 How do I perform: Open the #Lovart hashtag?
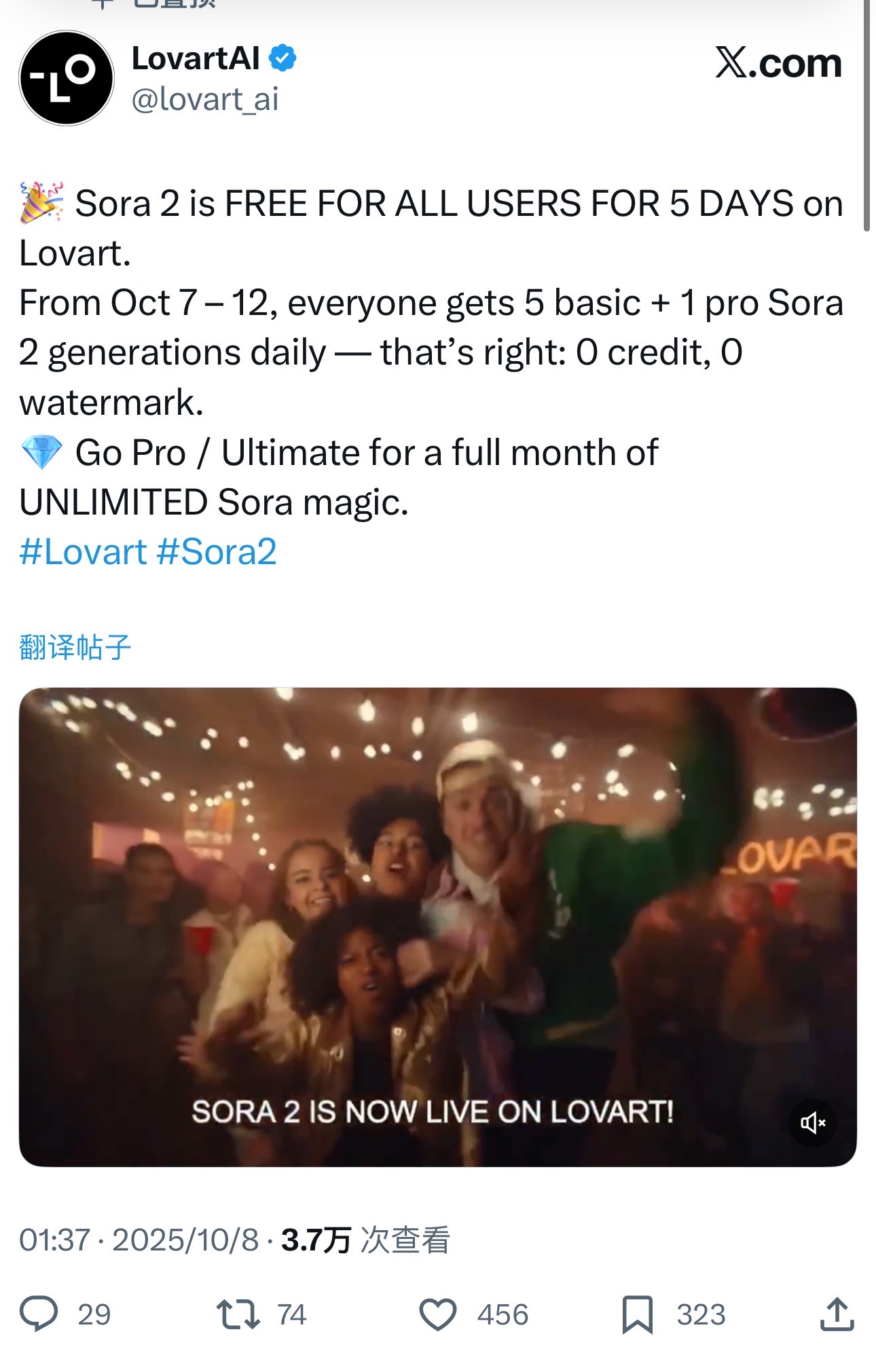(83, 551)
